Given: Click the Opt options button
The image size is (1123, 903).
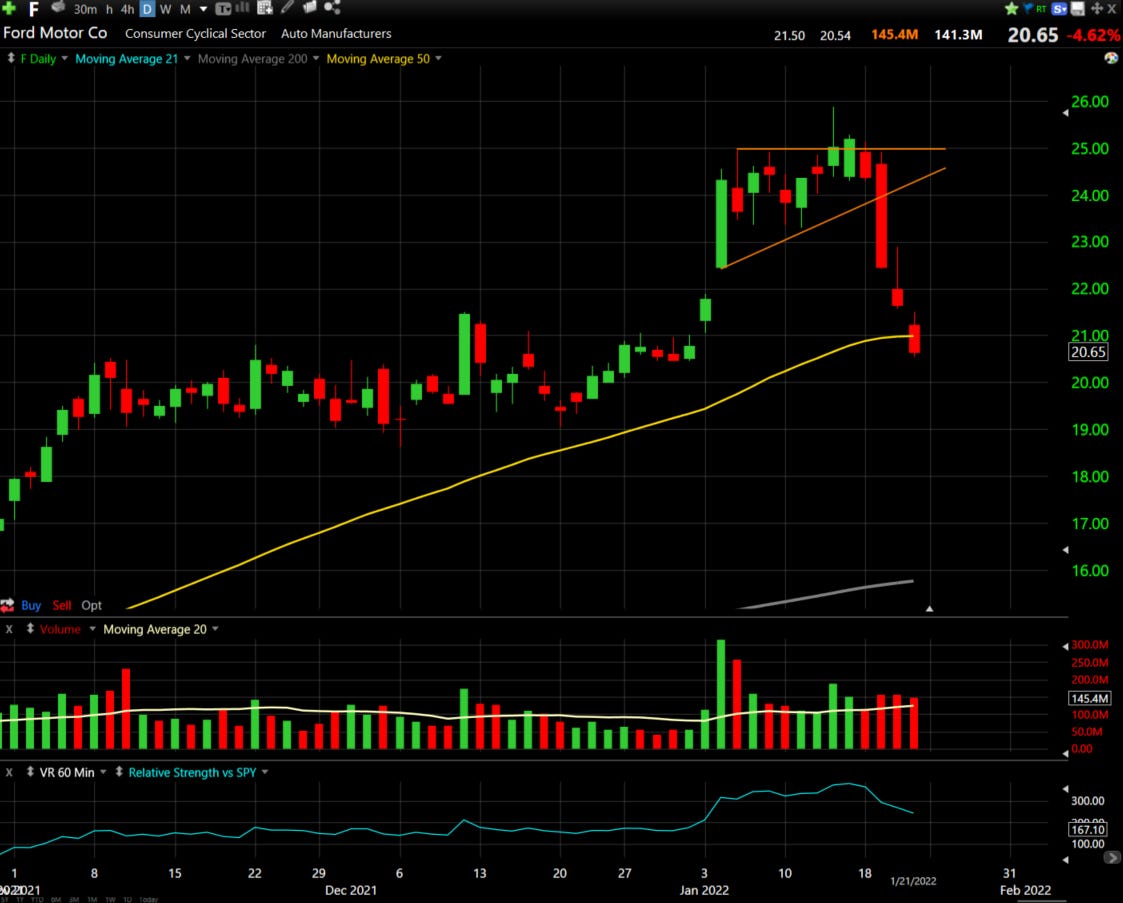Looking at the screenshot, I should coord(92,605).
